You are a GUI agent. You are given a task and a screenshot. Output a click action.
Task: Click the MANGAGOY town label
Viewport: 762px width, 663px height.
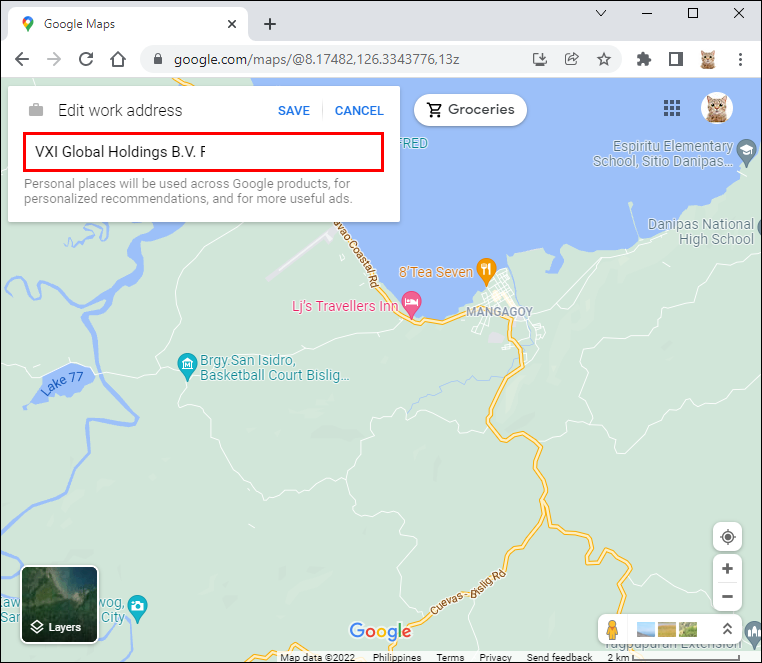[499, 312]
